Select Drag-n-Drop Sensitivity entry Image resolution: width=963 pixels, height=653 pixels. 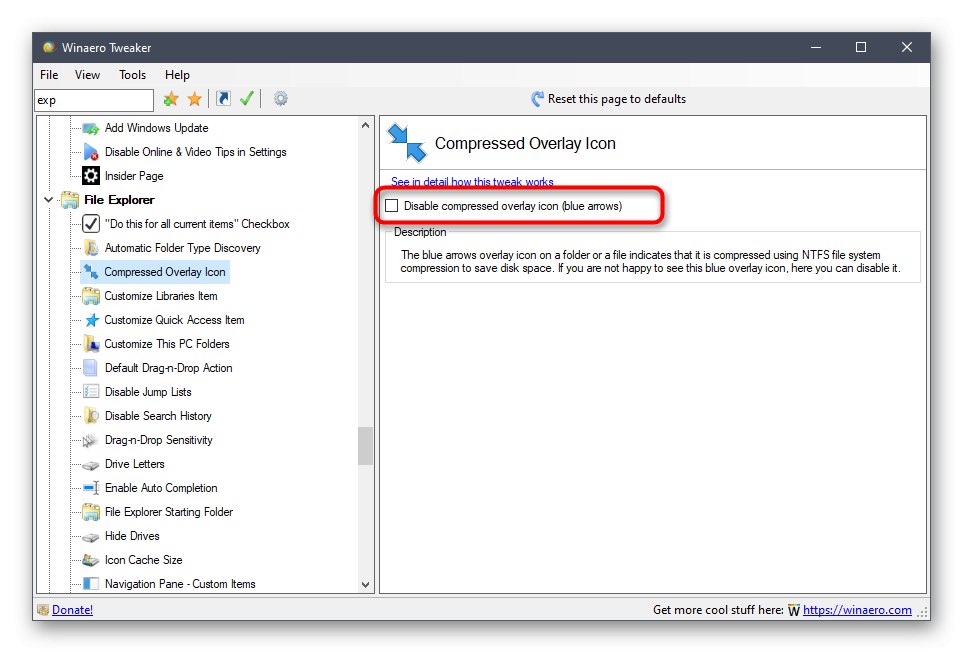coord(159,440)
